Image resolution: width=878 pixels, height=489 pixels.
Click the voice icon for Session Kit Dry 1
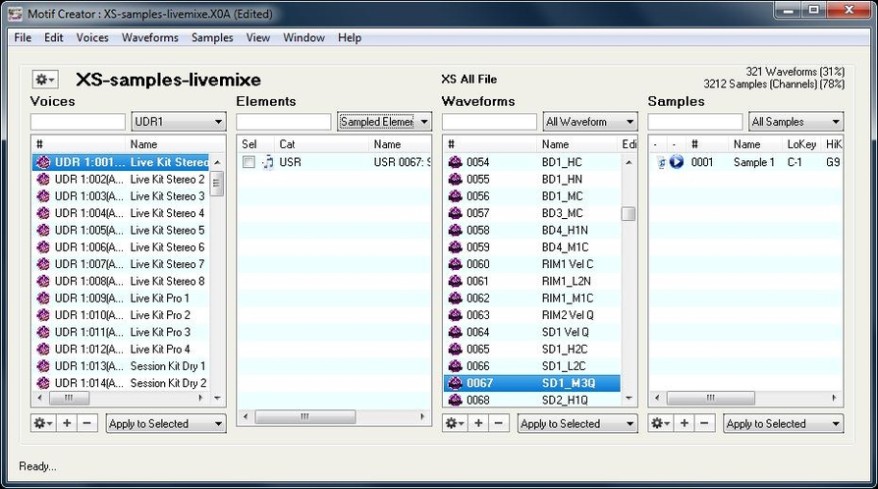[43, 366]
